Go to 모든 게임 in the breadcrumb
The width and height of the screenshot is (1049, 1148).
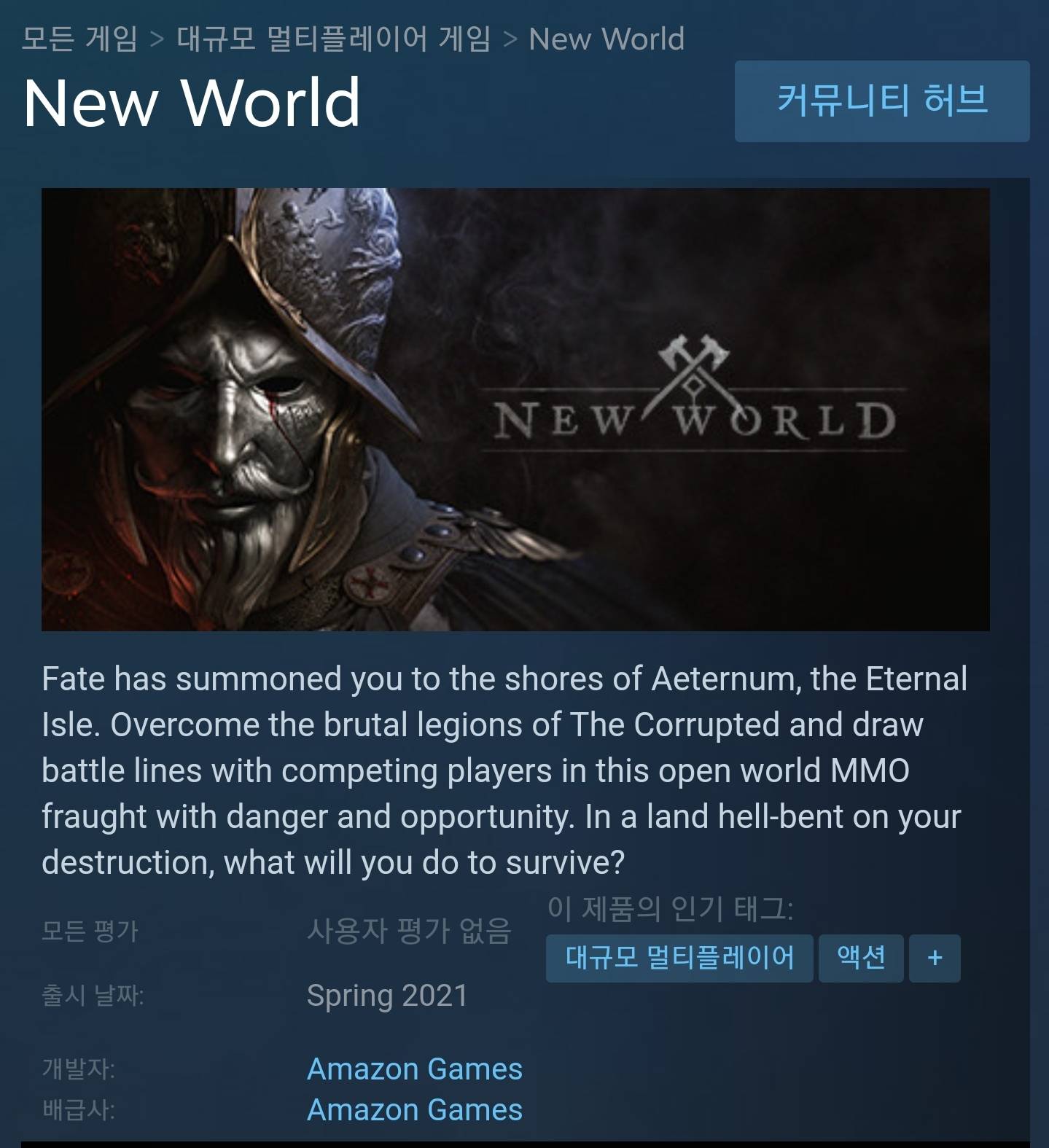point(79,39)
